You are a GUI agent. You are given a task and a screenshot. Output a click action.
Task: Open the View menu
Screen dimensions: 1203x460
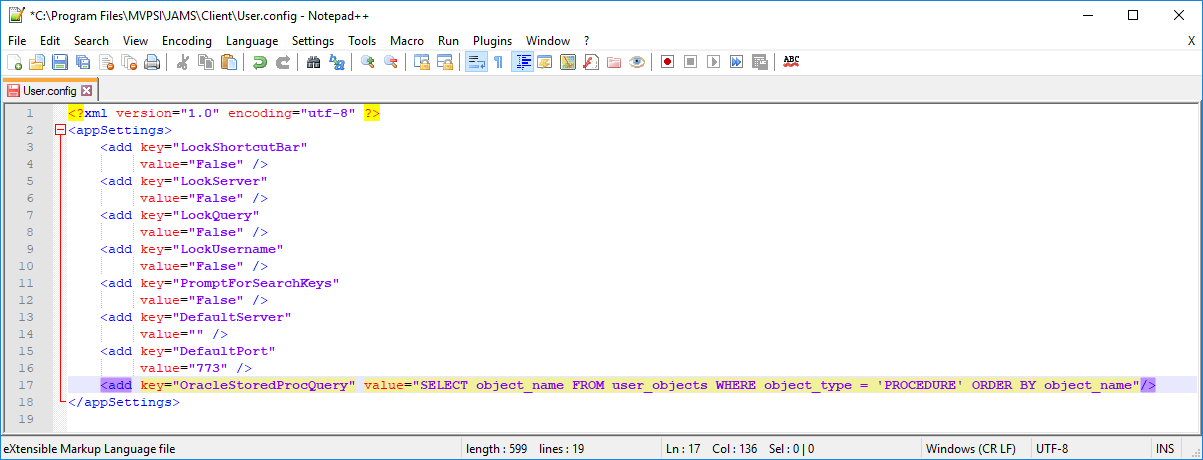136,41
